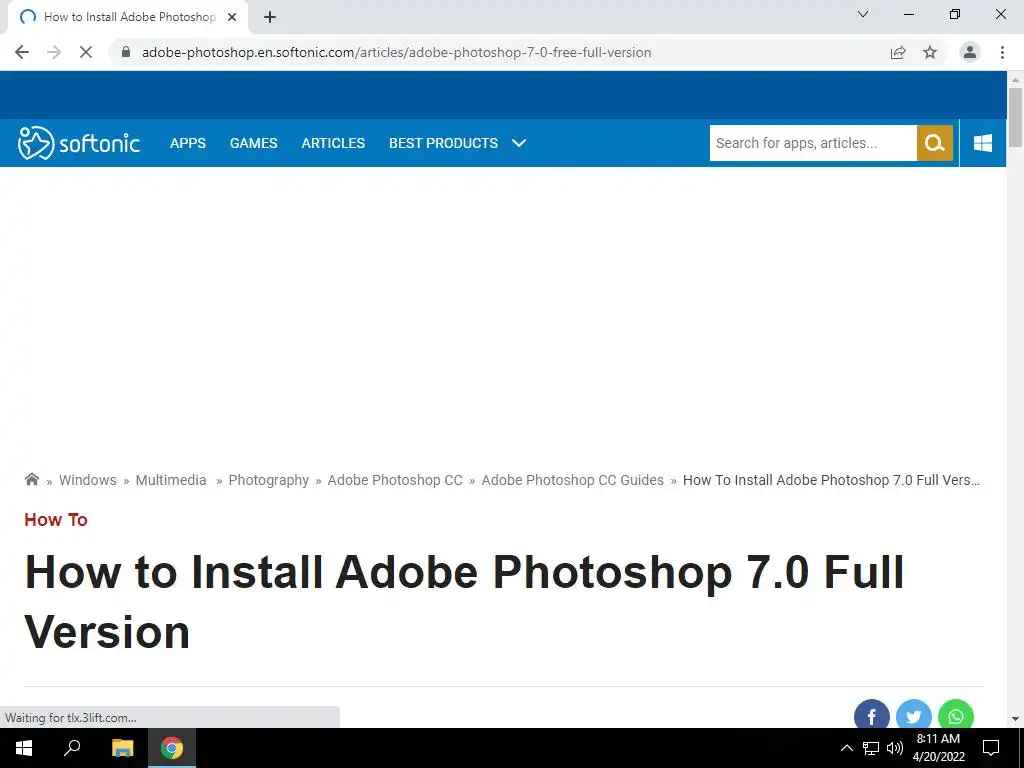
Task: Go back to previous page
Action: click(x=22, y=52)
